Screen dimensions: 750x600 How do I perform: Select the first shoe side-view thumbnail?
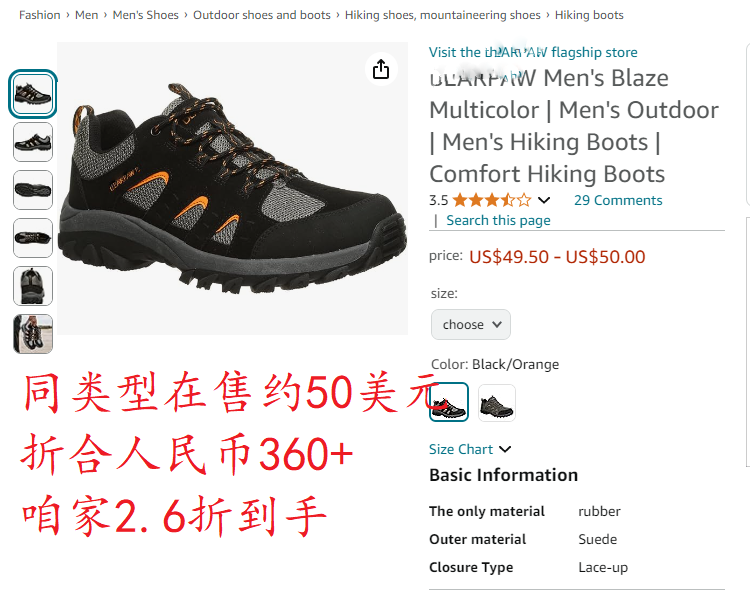coord(33,94)
